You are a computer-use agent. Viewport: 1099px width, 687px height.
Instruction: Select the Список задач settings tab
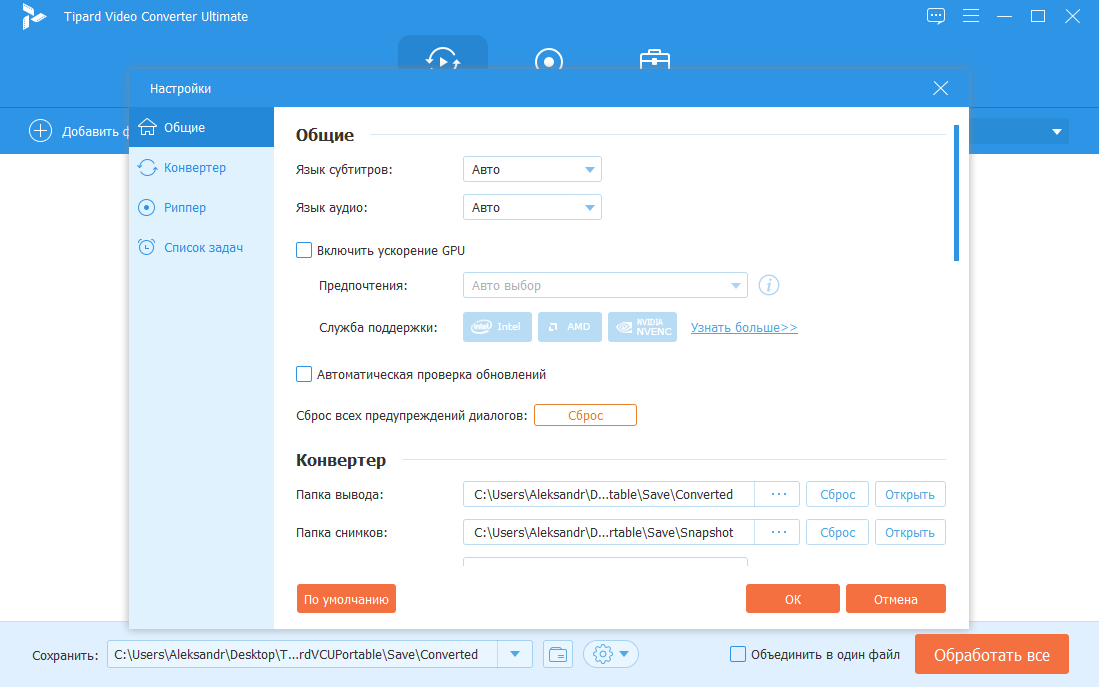click(x=203, y=247)
